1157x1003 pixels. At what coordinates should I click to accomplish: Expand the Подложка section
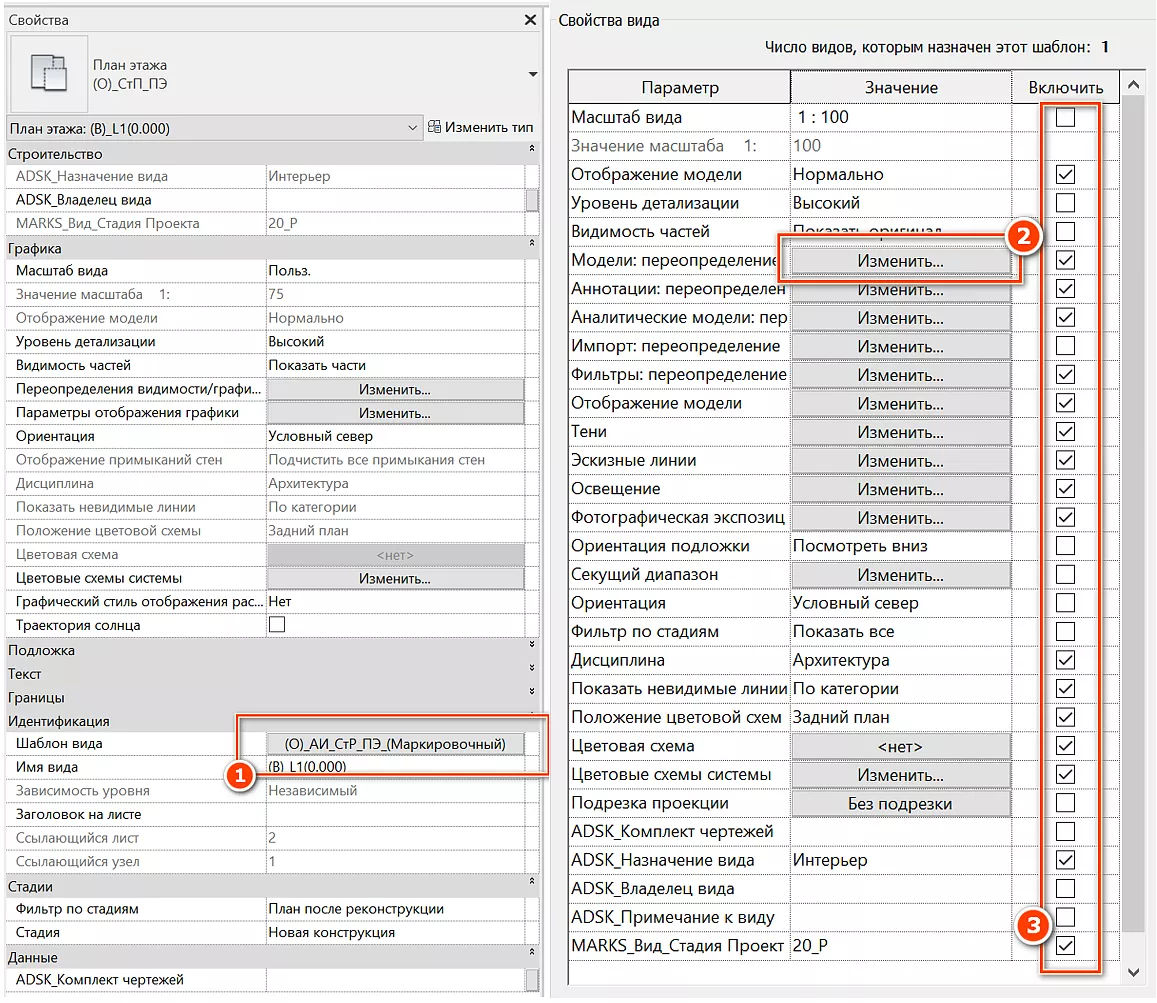tap(531, 651)
